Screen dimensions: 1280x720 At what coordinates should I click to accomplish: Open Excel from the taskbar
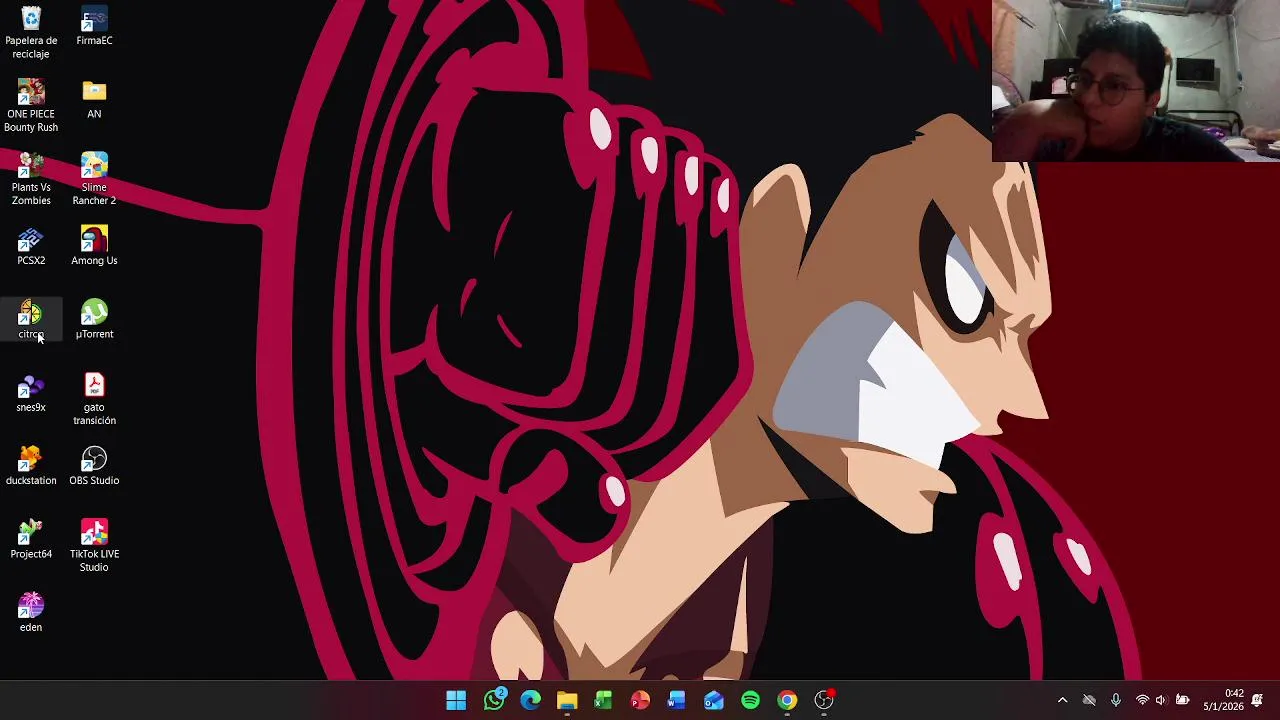tap(603, 700)
